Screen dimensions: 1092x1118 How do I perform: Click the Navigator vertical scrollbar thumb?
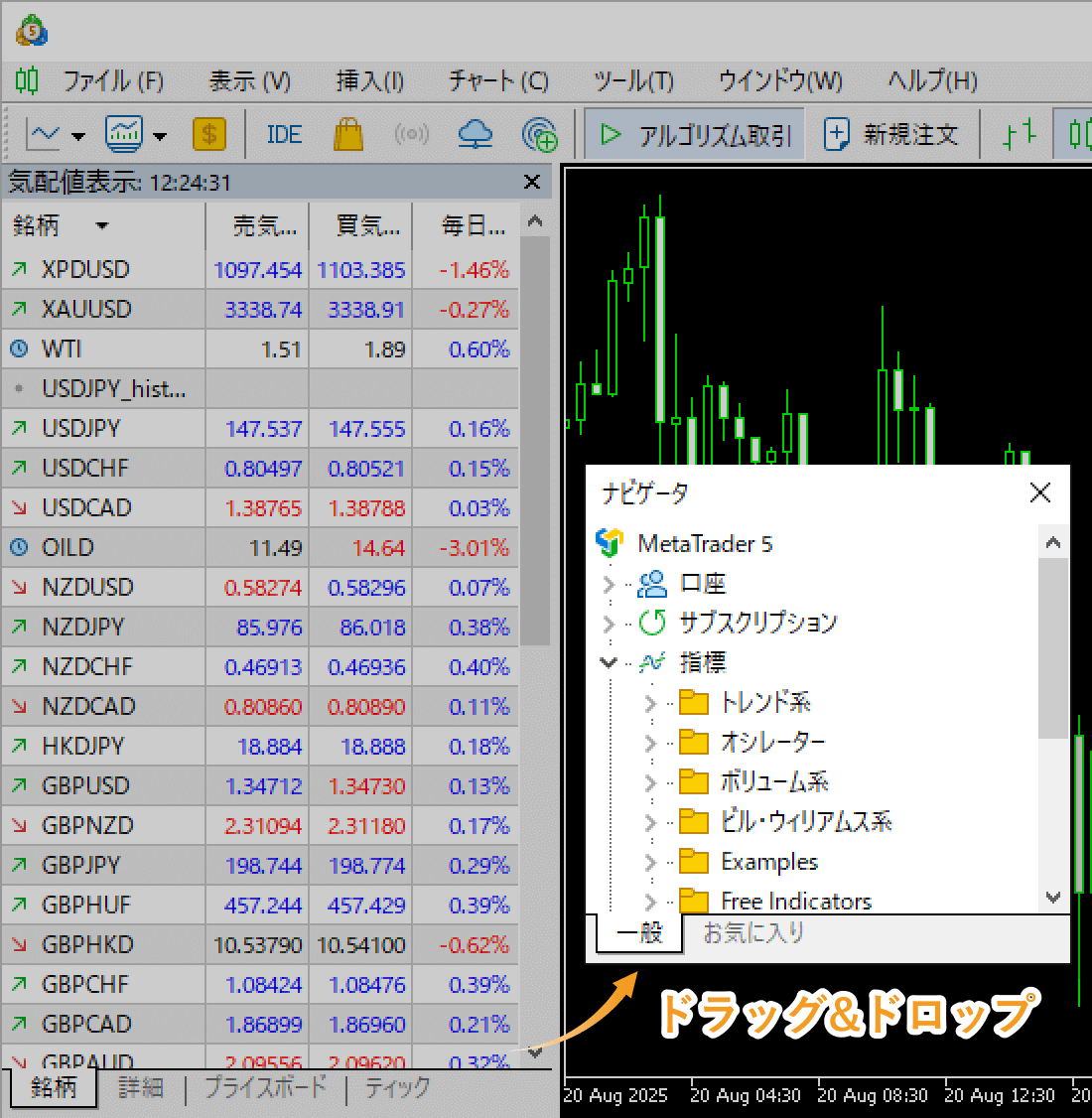pyautogui.click(x=1053, y=645)
